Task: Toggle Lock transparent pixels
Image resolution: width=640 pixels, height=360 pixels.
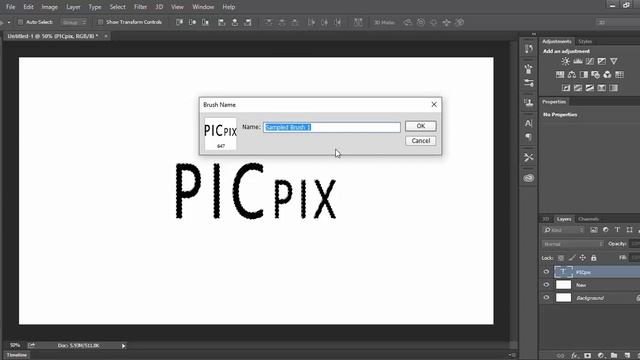Action: tap(561, 258)
